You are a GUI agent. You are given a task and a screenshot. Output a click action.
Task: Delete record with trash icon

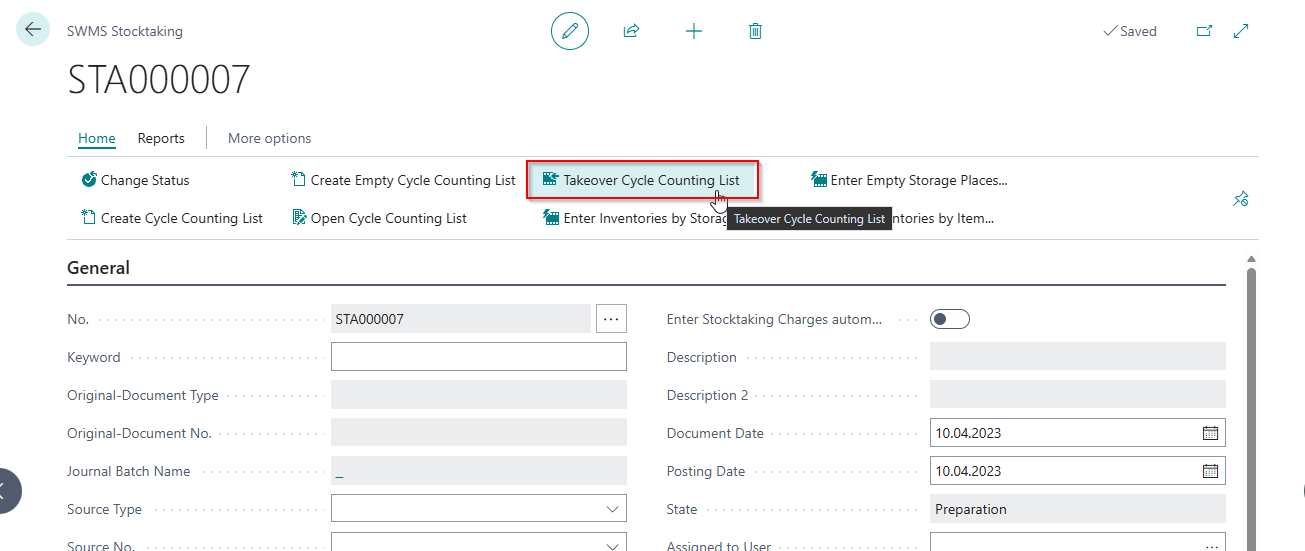(755, 31)
